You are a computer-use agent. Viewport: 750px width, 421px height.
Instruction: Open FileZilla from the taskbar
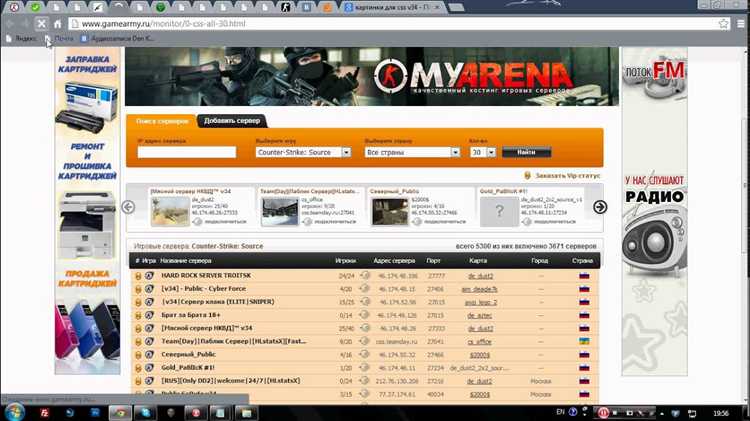(44, 412)
